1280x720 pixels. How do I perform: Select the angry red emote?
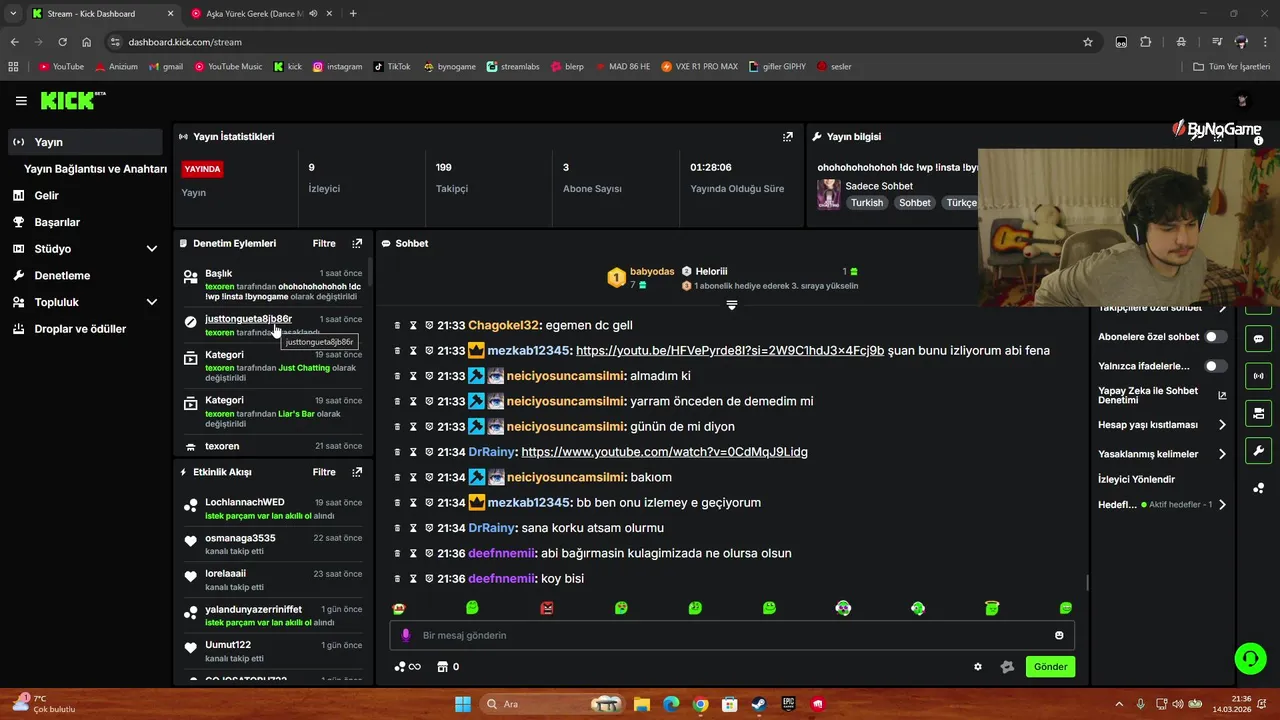pos(547,608)
